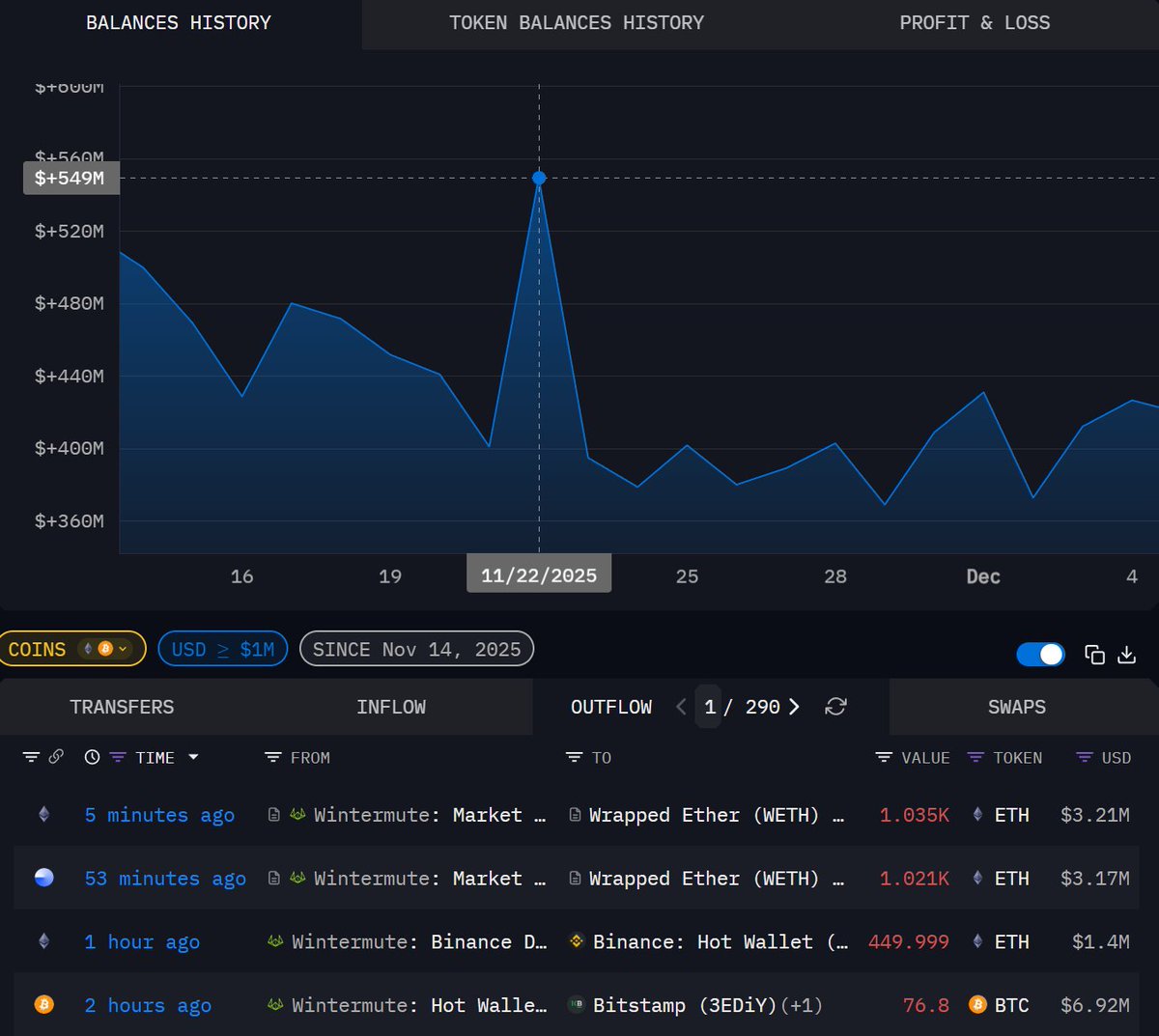This screenshot has width=1159, height=1036.
Task: Switch to the PROFIT & LOSS tab
Action: [x=975, y=22]
